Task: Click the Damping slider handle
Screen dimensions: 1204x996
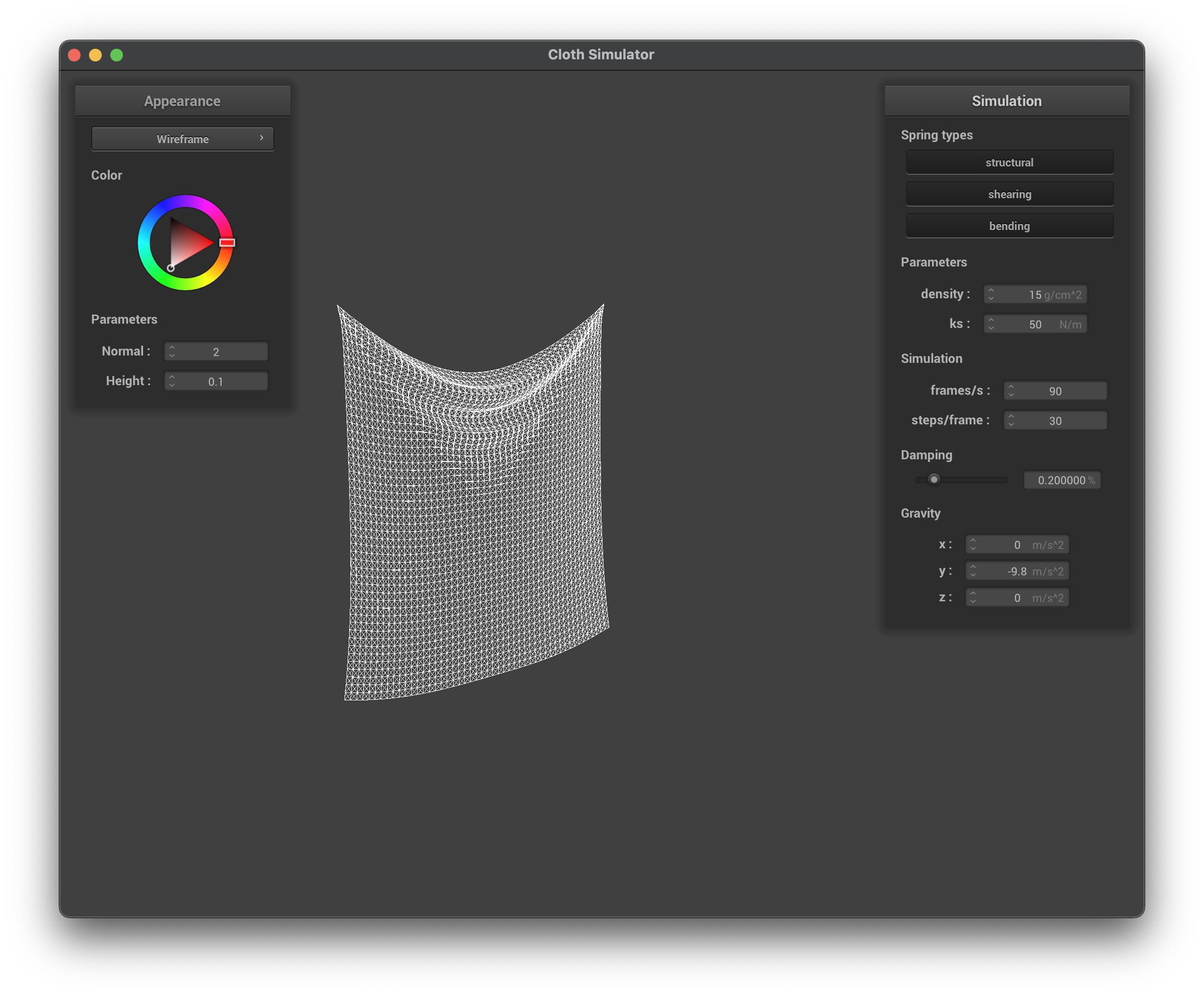Action: pyautogui.click(x=934, y=479)
